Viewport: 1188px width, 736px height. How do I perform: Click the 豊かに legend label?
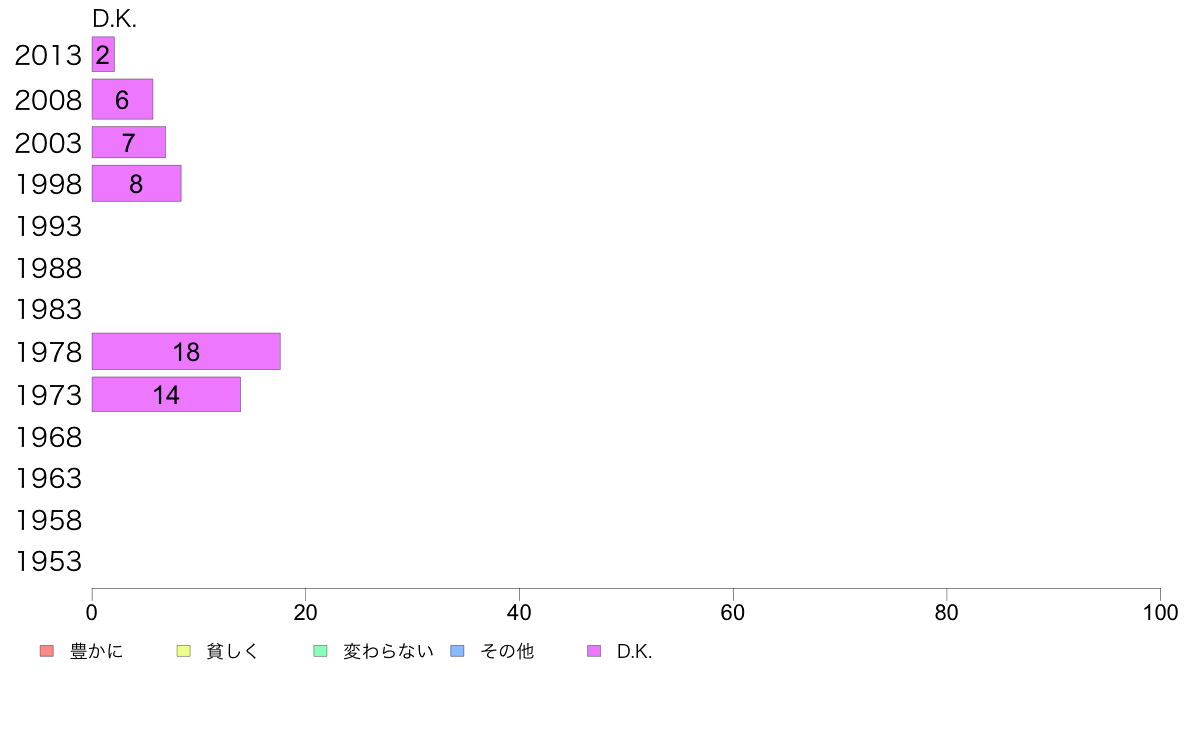point(96,651)
